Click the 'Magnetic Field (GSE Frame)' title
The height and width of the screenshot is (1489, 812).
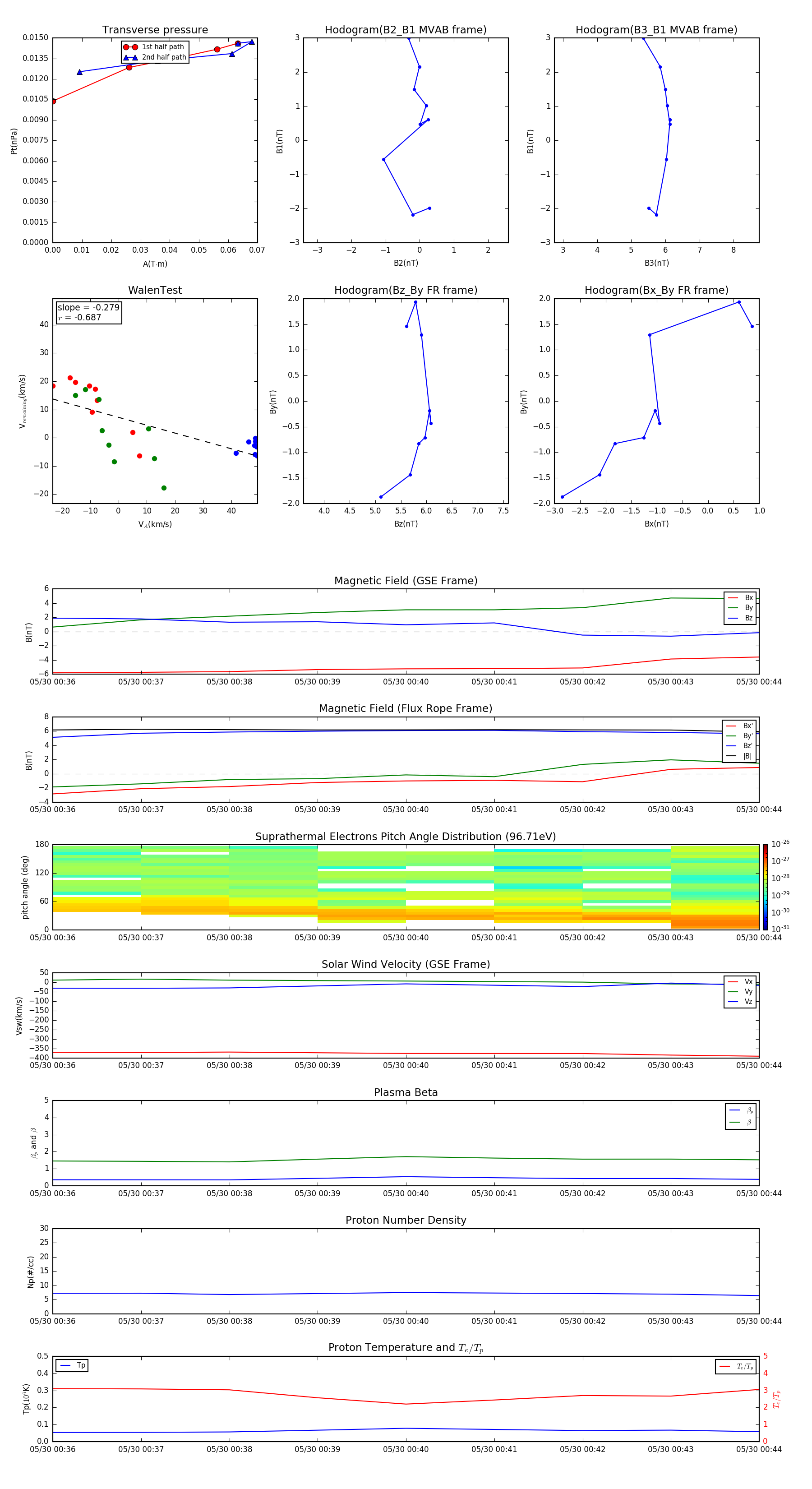click(x=406, y=581)
